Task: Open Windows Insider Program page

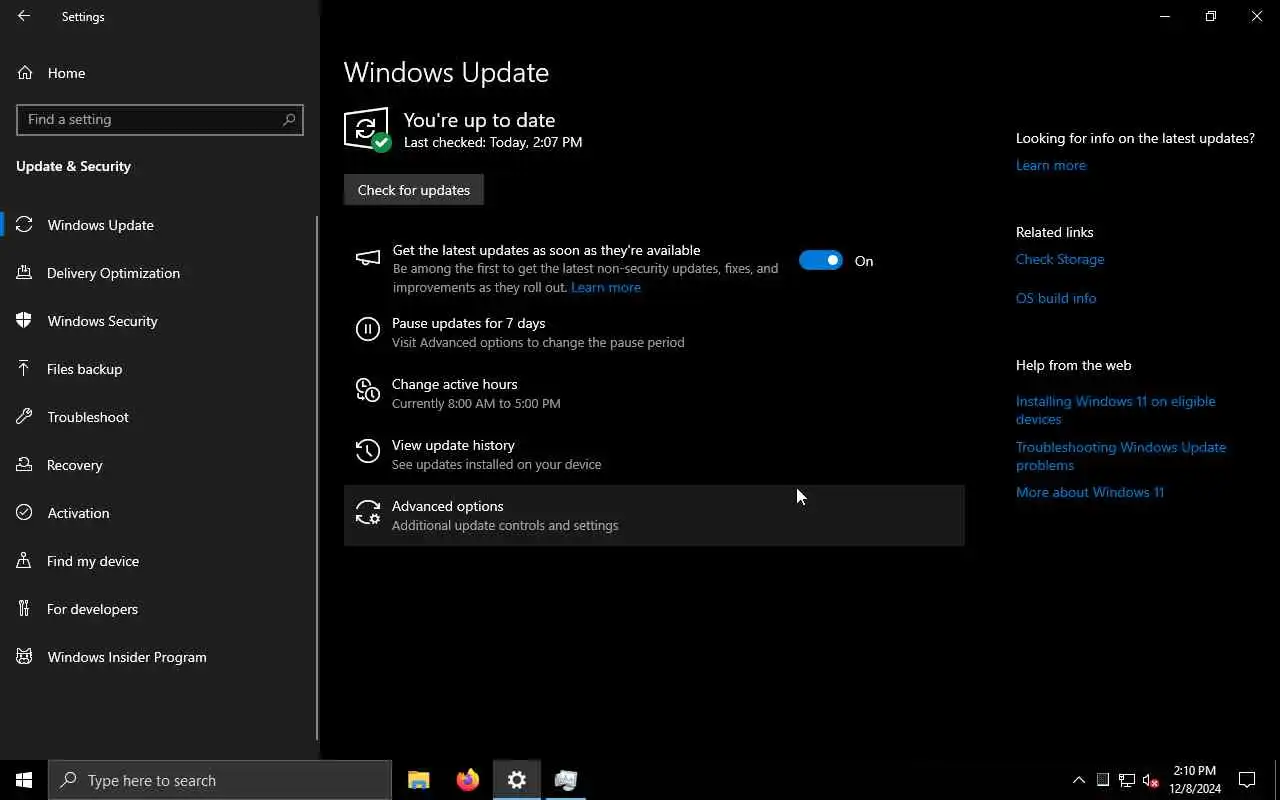Action: (x=160, y=657)
